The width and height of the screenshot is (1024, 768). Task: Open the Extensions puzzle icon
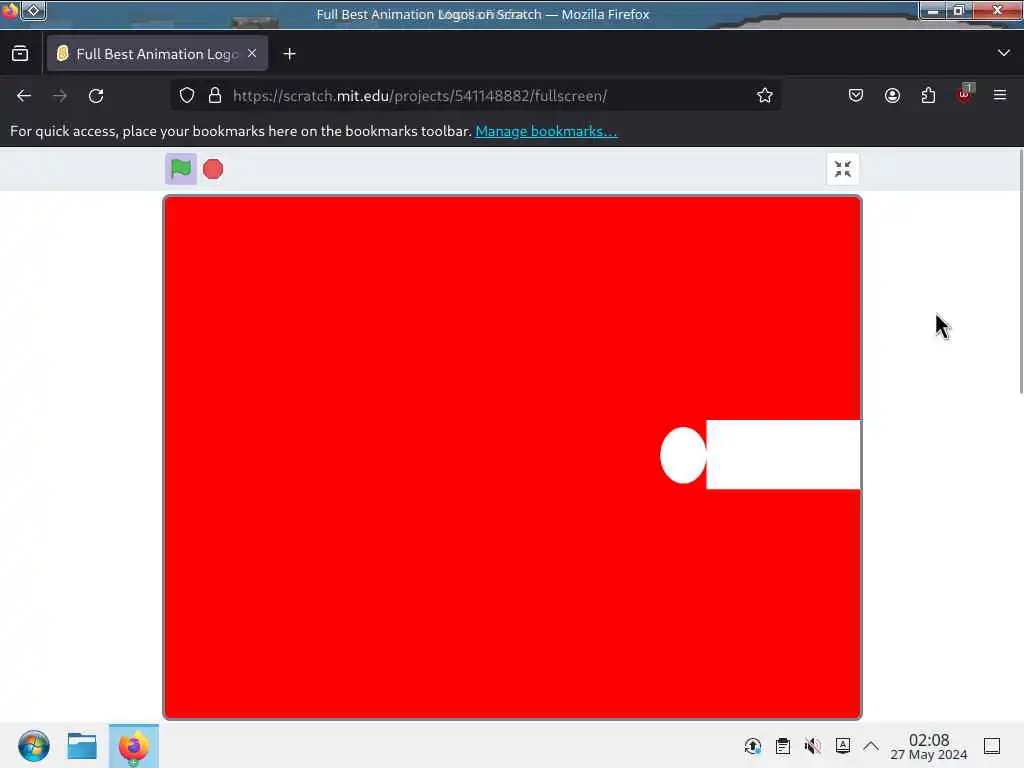coord(928,95)
